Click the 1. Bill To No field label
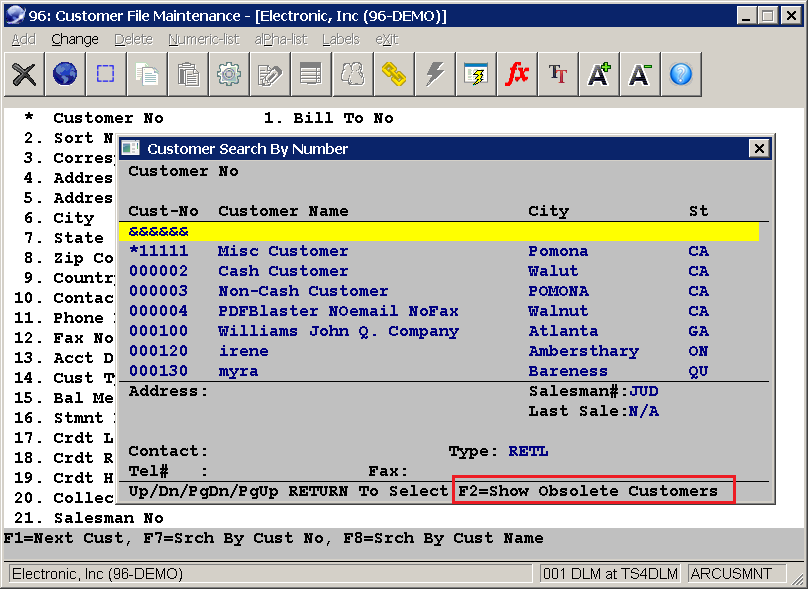The height and width of the screenshot is (589, 808). [329, 118]
